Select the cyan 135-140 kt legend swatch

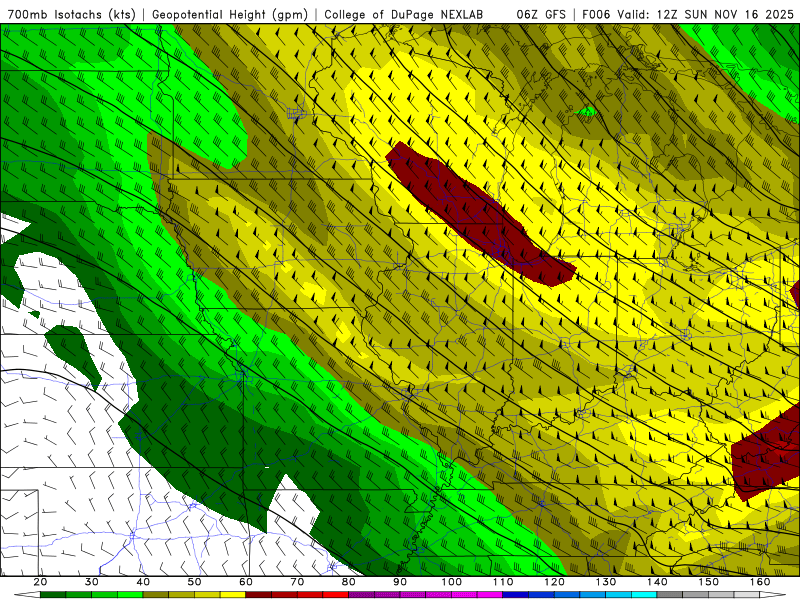point(644,595)
